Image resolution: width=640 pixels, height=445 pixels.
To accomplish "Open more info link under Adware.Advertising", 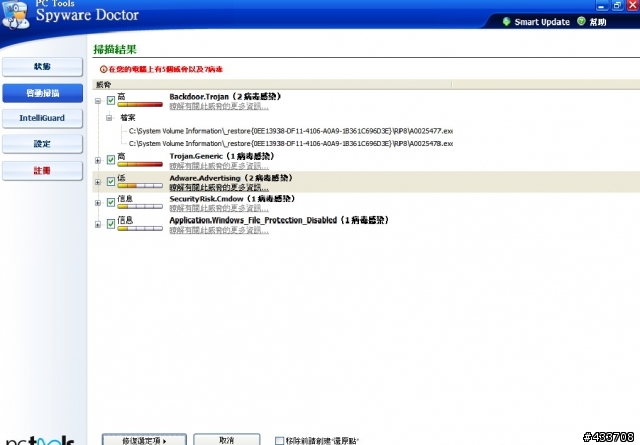I will point(219,188).
